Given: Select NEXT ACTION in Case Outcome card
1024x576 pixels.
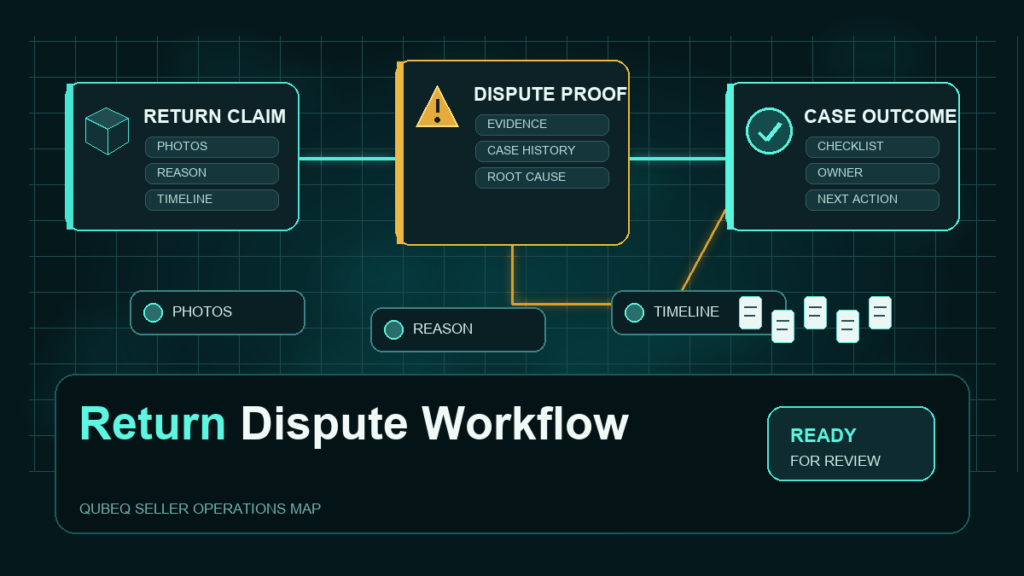Looking at the screenshot, I should pyautogui.click(x=872, y=199).
